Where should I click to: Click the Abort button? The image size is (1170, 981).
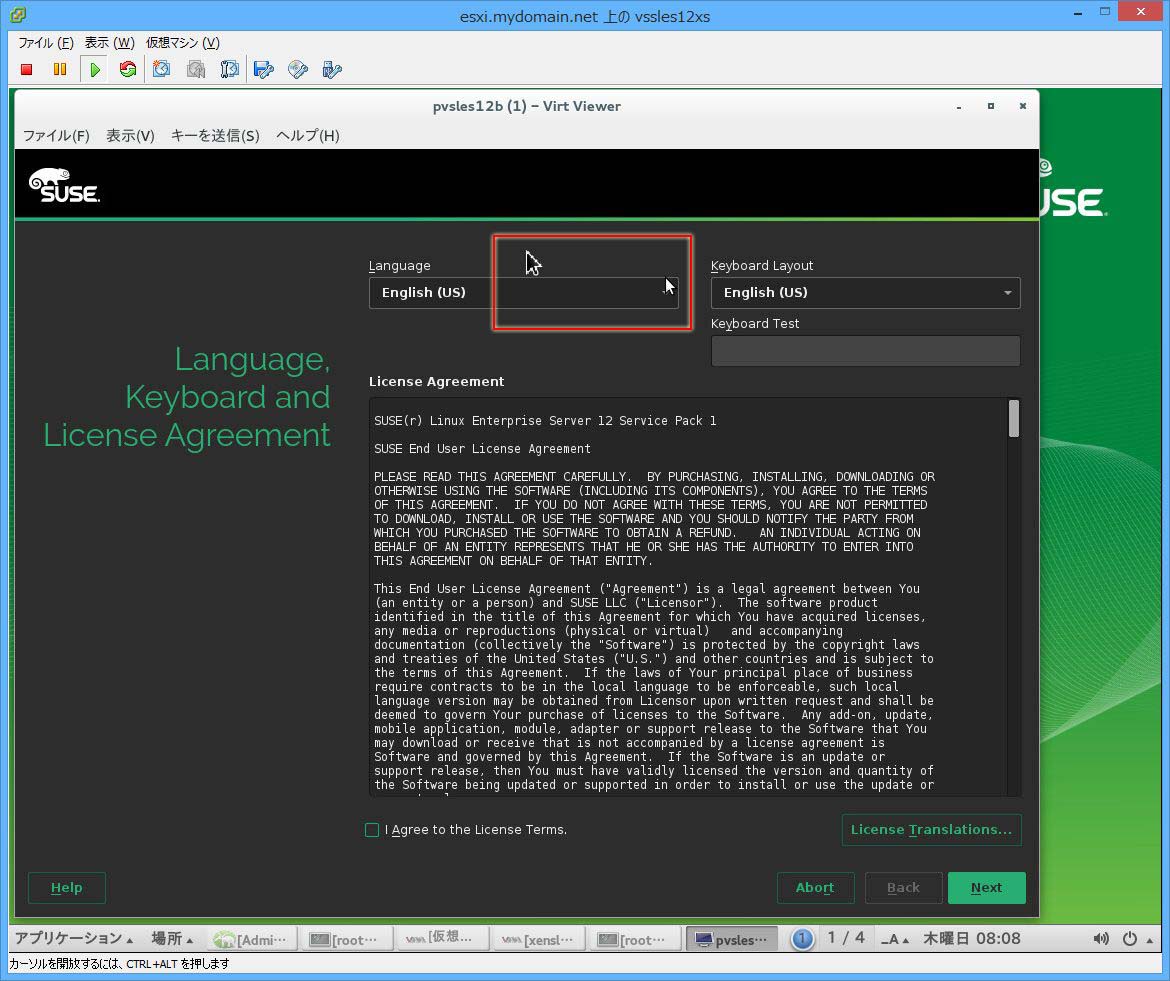(x=815, y=888)
